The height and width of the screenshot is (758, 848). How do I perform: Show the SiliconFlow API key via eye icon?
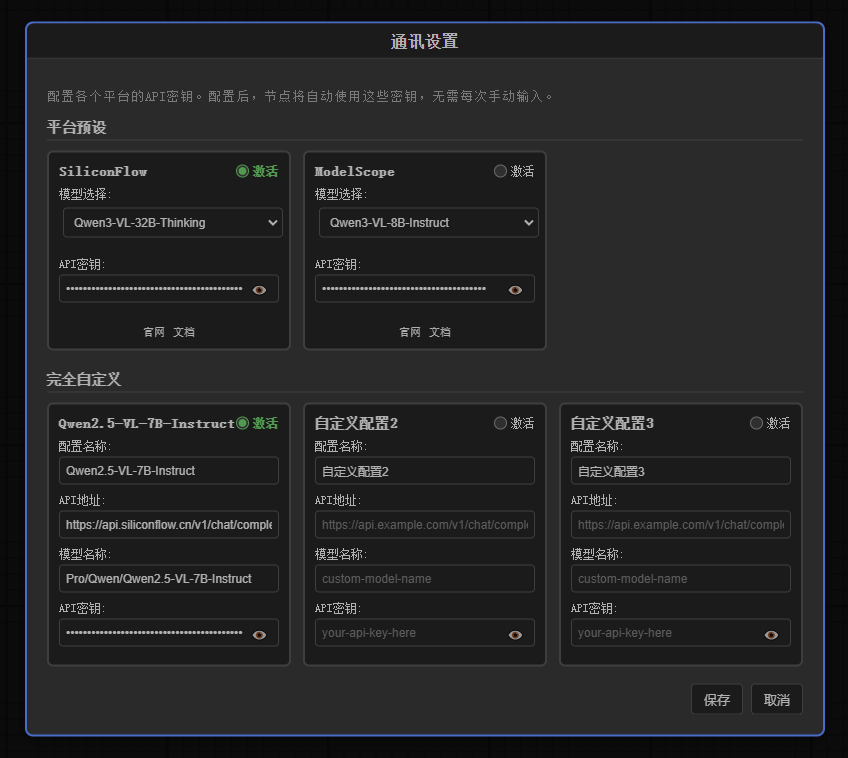click(259, 290)
